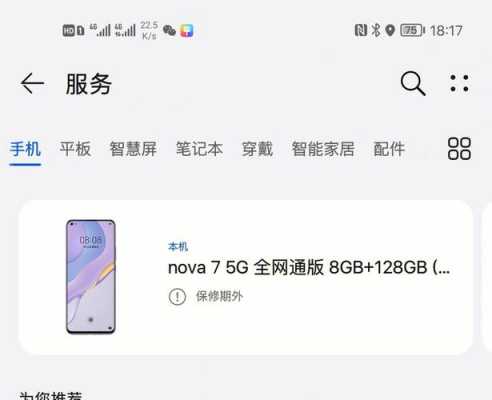Viewport: 492px width, 400px height.
Task: Open the all-categories grid icon
Action: 459,149
